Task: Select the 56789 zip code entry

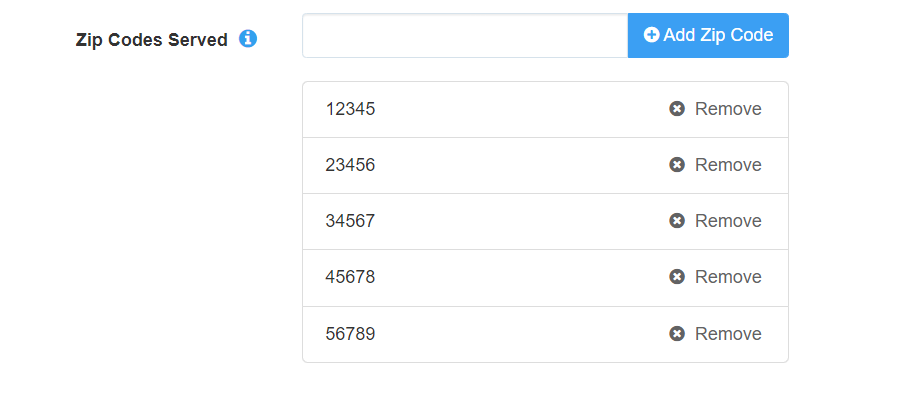Action: tap(351, 334)
